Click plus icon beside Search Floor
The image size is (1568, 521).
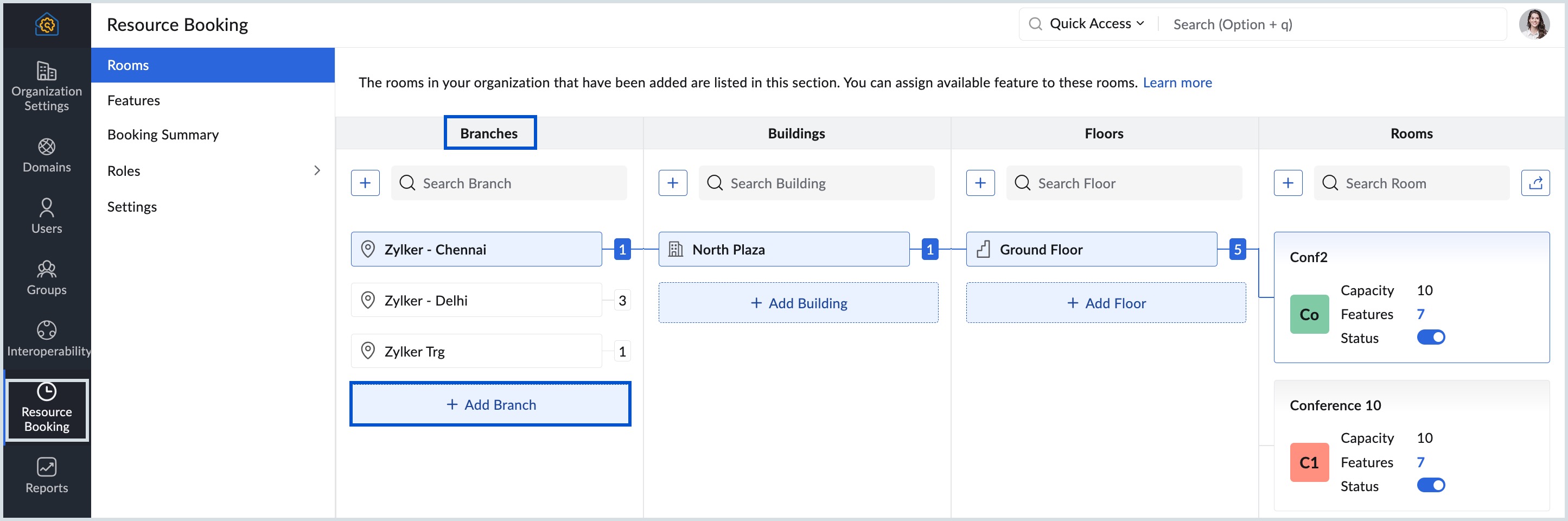tap(980, 183)
